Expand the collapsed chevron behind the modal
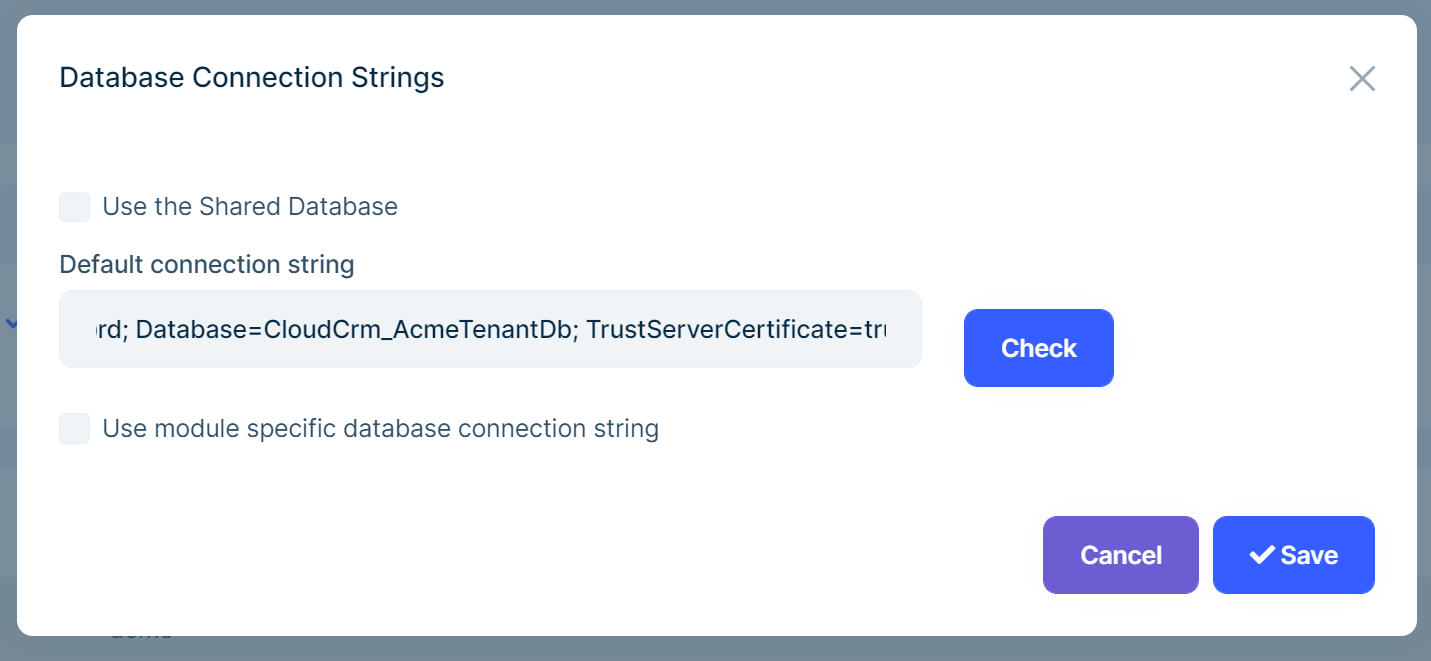The image size is (1431, 661). [12, 323]
